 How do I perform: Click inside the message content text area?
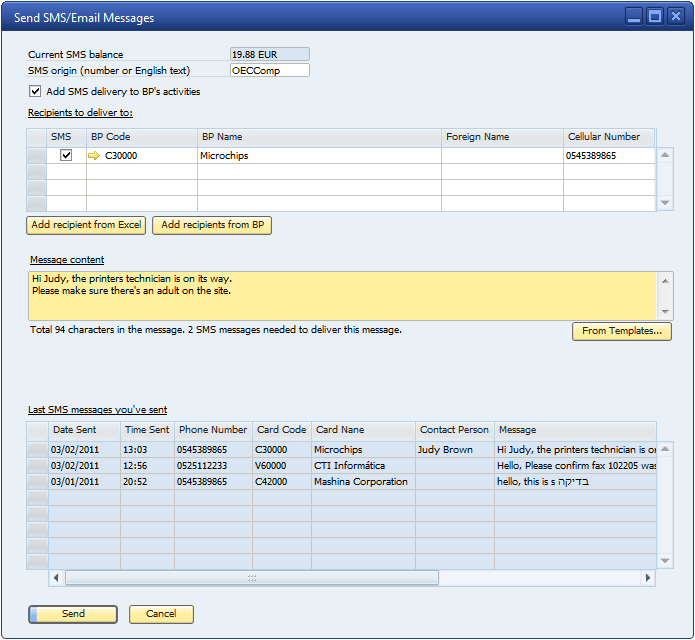click(x=342, y=296)
